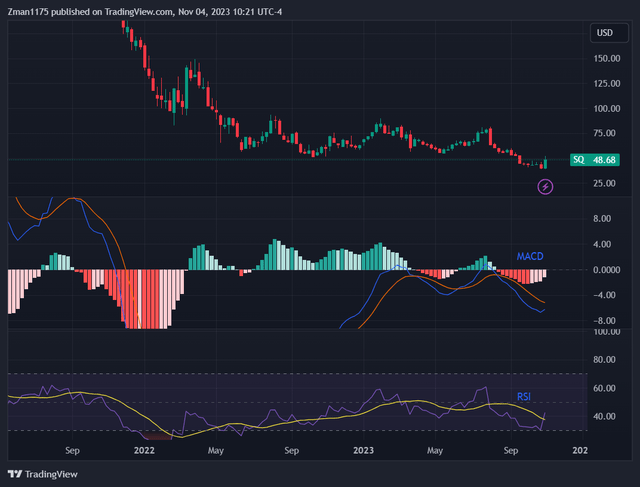Click the 25.00 price axis label

[605, 183]
